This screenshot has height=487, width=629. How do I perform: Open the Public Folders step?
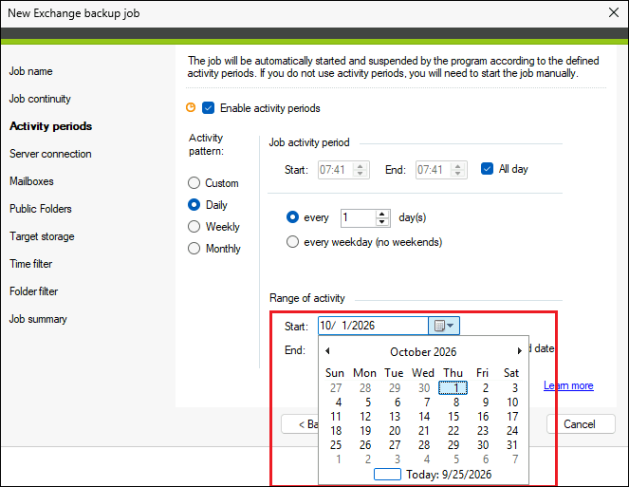point(41,209)
